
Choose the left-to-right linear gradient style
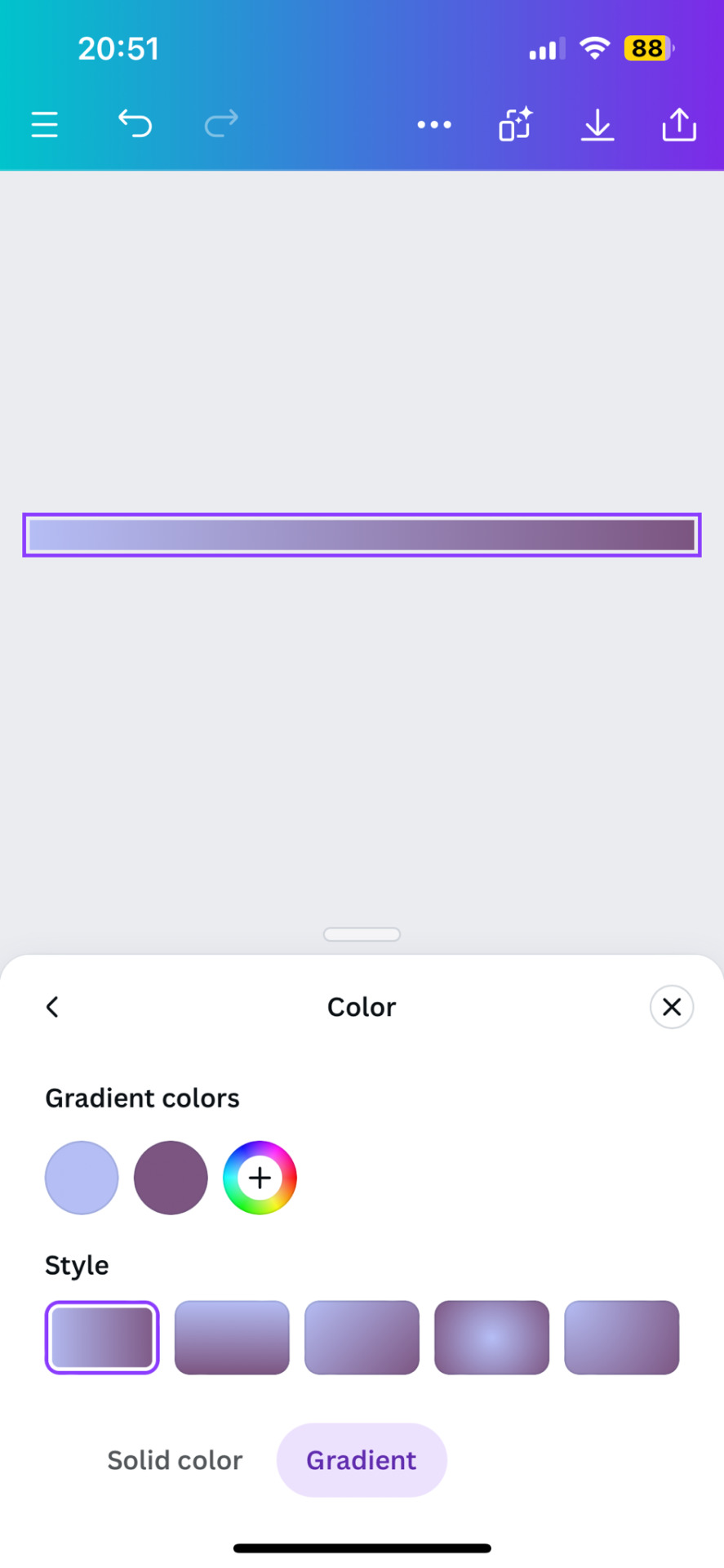click(x=102, y=1338)
